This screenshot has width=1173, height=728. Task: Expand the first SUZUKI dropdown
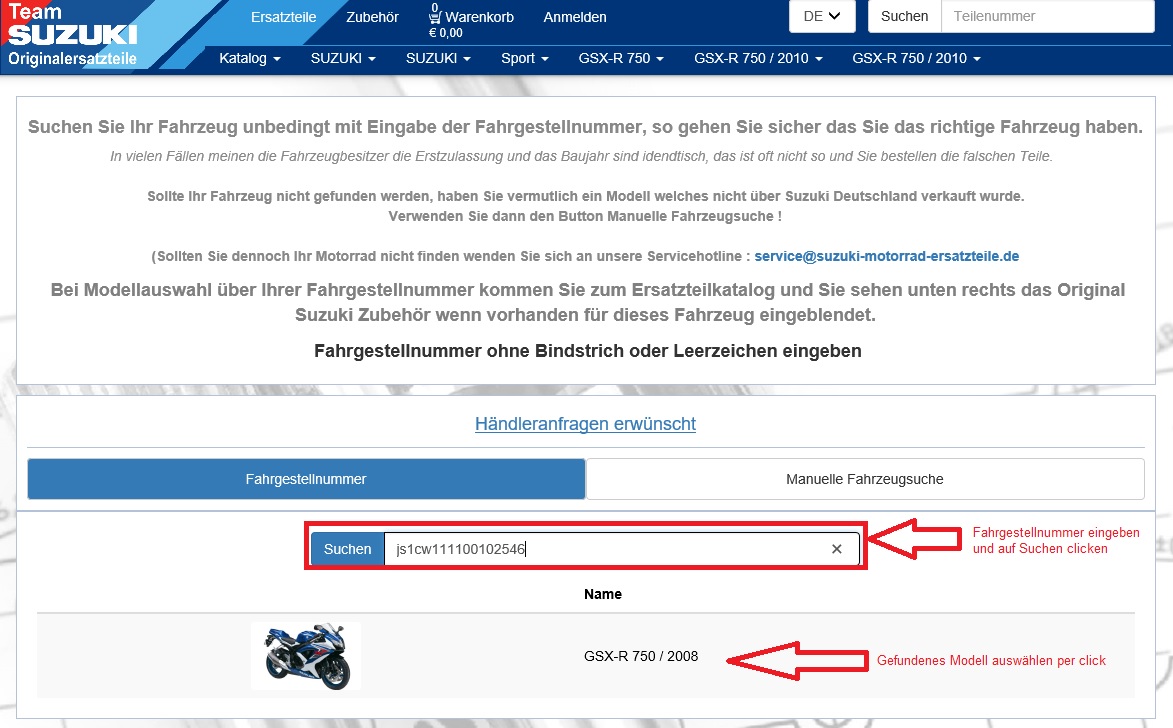point(343,58)
